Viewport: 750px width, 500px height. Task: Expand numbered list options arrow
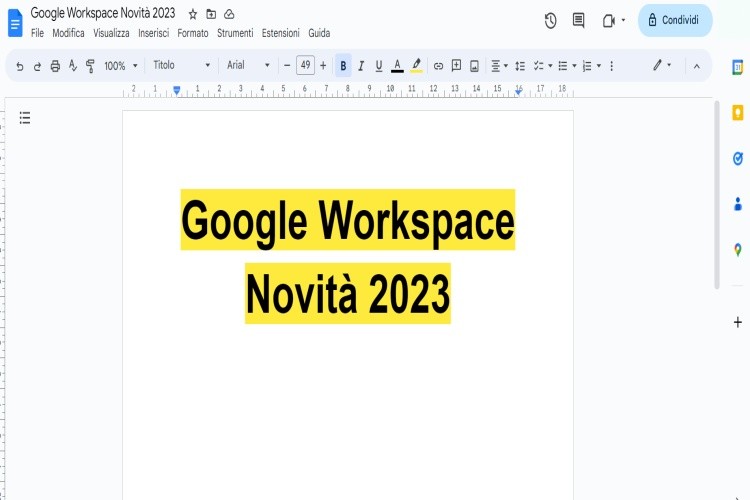[599, 66]
